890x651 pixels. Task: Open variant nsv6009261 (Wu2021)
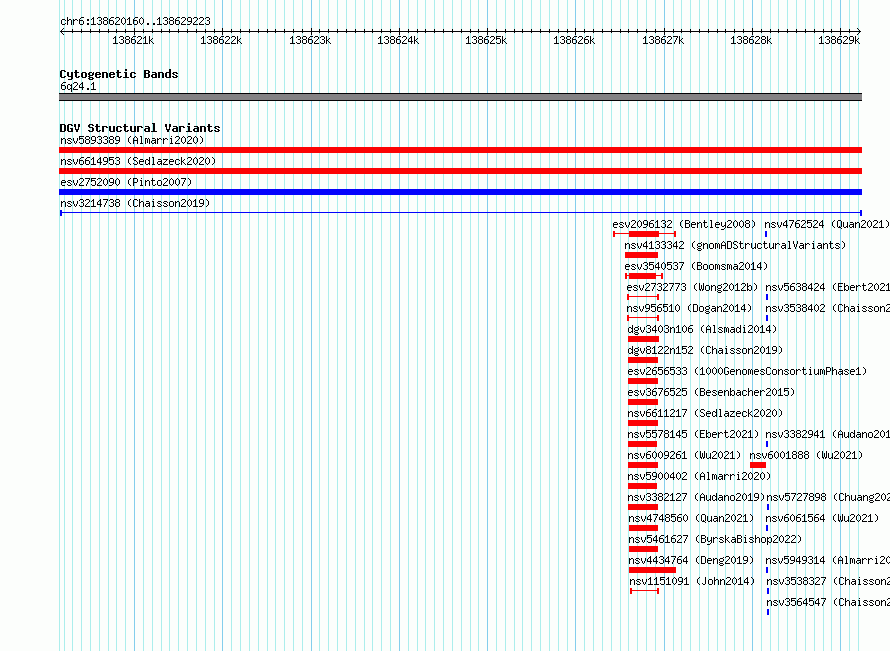[x=684, y=455]
